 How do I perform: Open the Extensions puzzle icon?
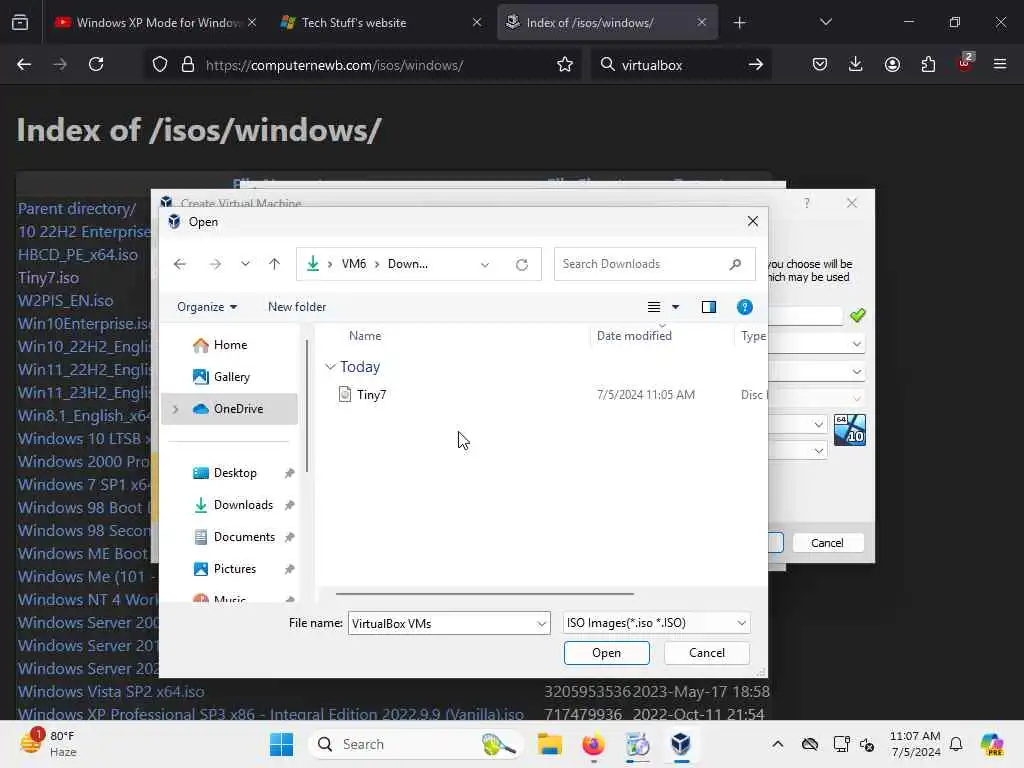pyautogui.click(x=928, y=64)
